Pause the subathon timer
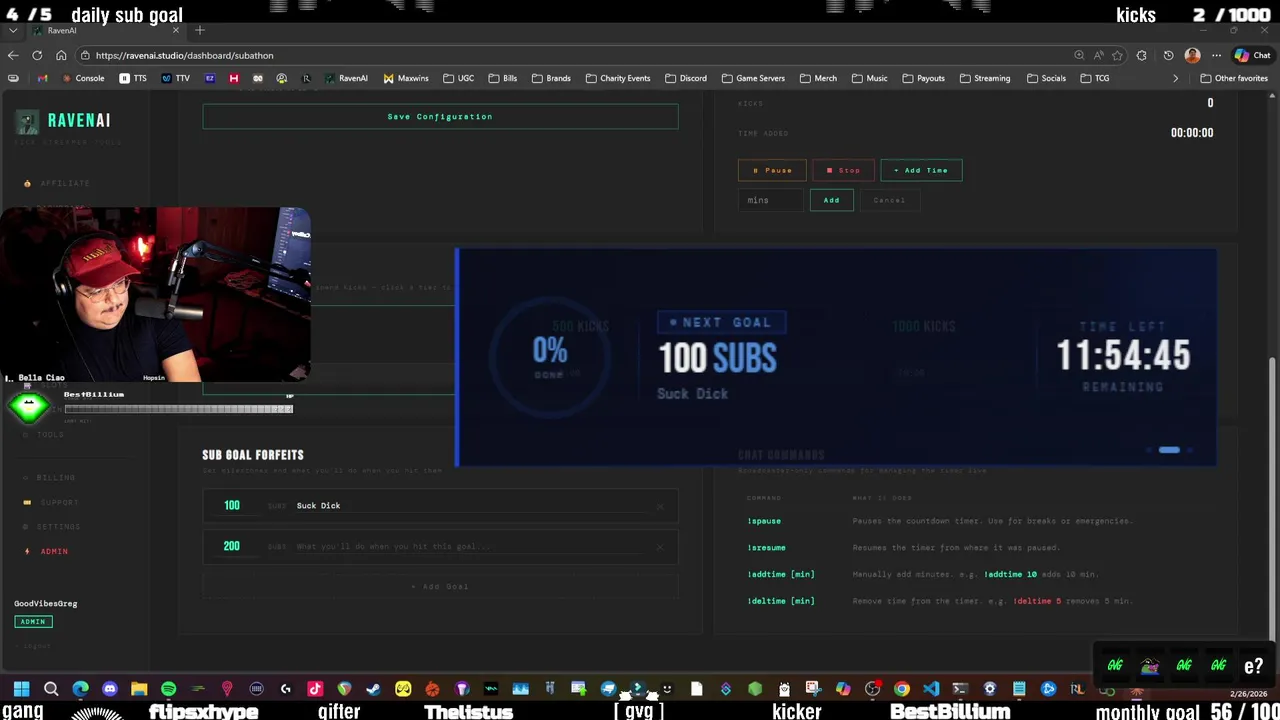The width and height of the screenshot is (1280, 720). [772, 170]
